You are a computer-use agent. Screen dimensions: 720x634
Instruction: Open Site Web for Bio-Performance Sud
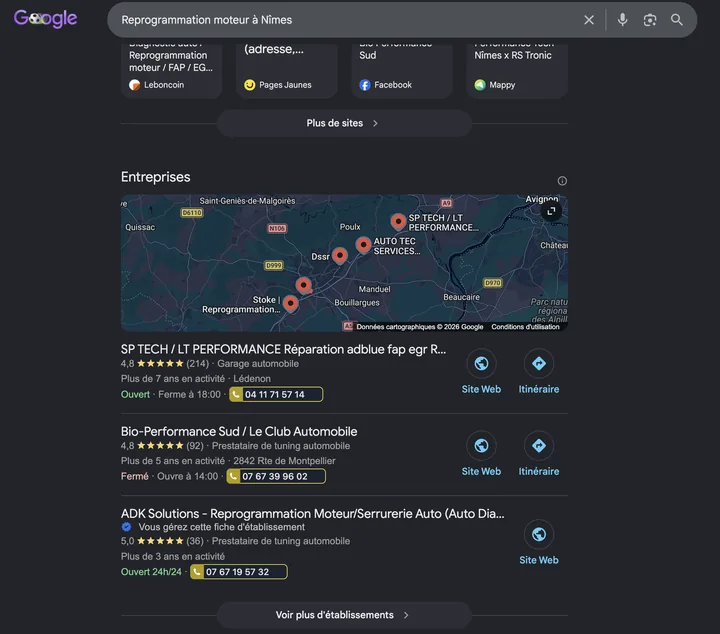point(481,454)
